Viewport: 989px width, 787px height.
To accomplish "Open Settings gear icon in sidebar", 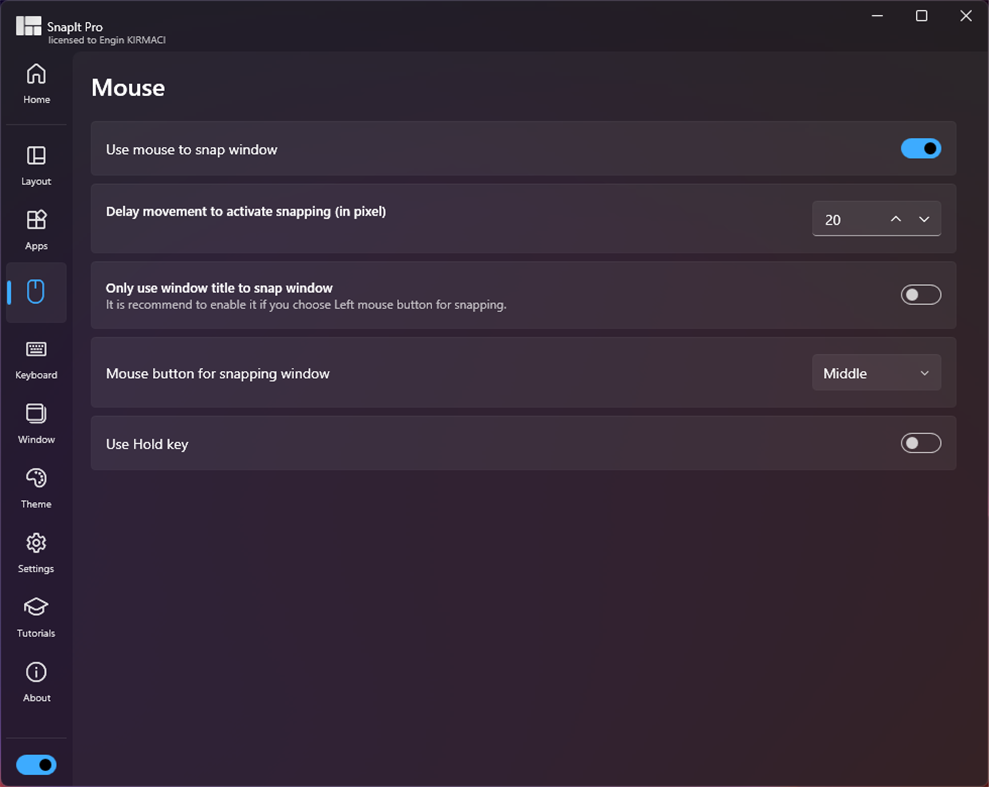I will point(36,543).
